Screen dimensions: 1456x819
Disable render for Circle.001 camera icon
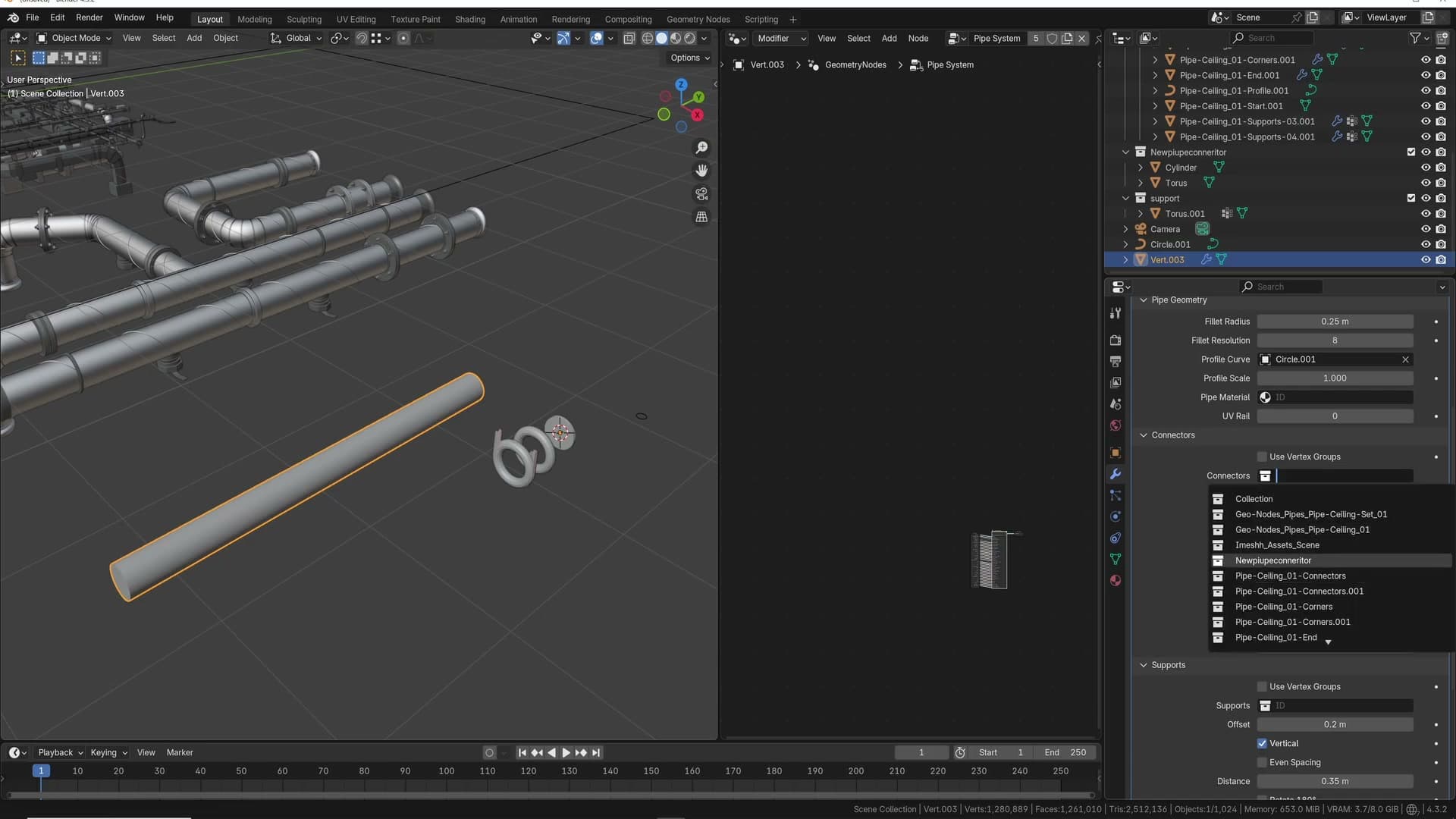pos(1441,244)
